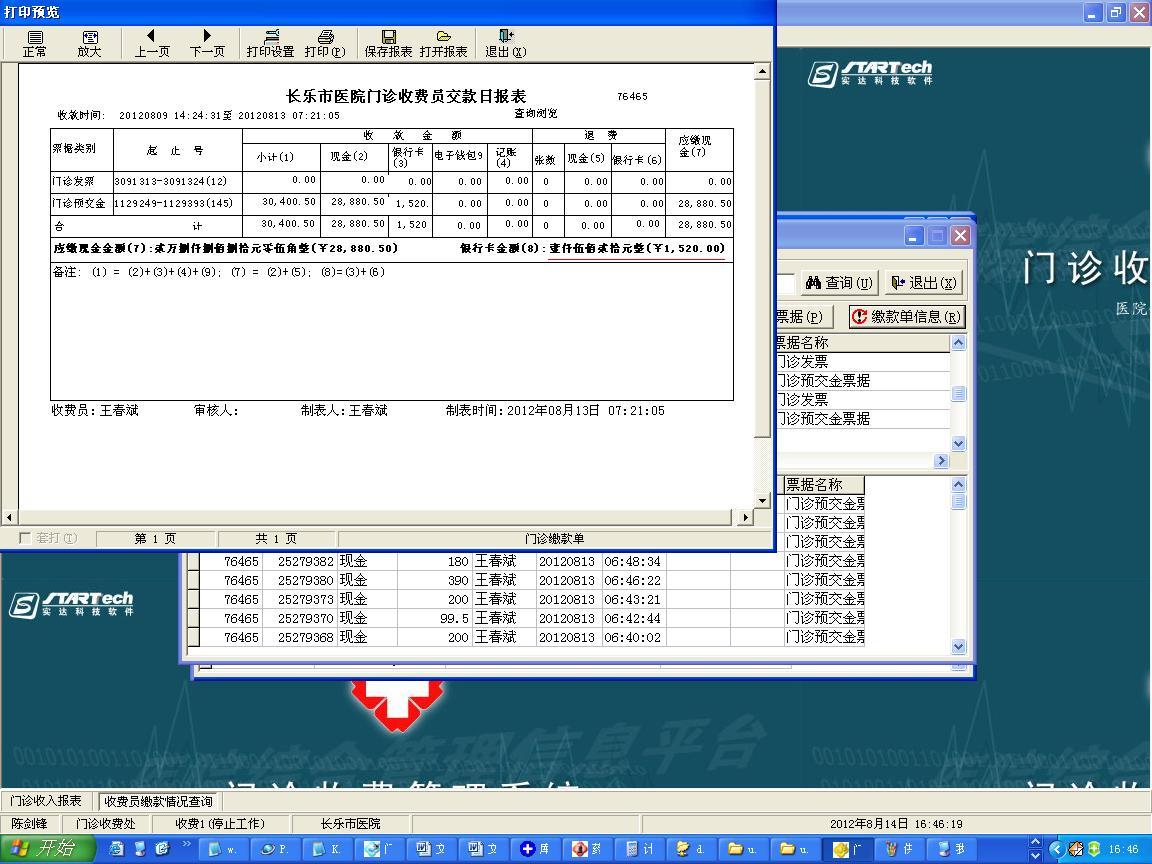The image size is (1152, 864).
Task: Select grid row with receipt 25279368
Action: [525, 638]
